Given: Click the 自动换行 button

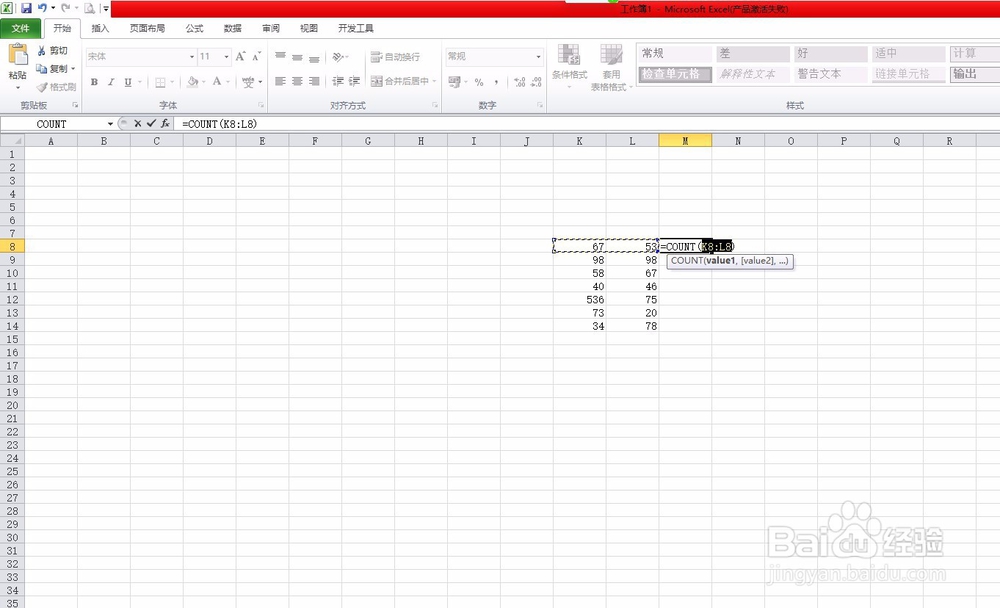Looking at the screenshot, I should (395, 57).
